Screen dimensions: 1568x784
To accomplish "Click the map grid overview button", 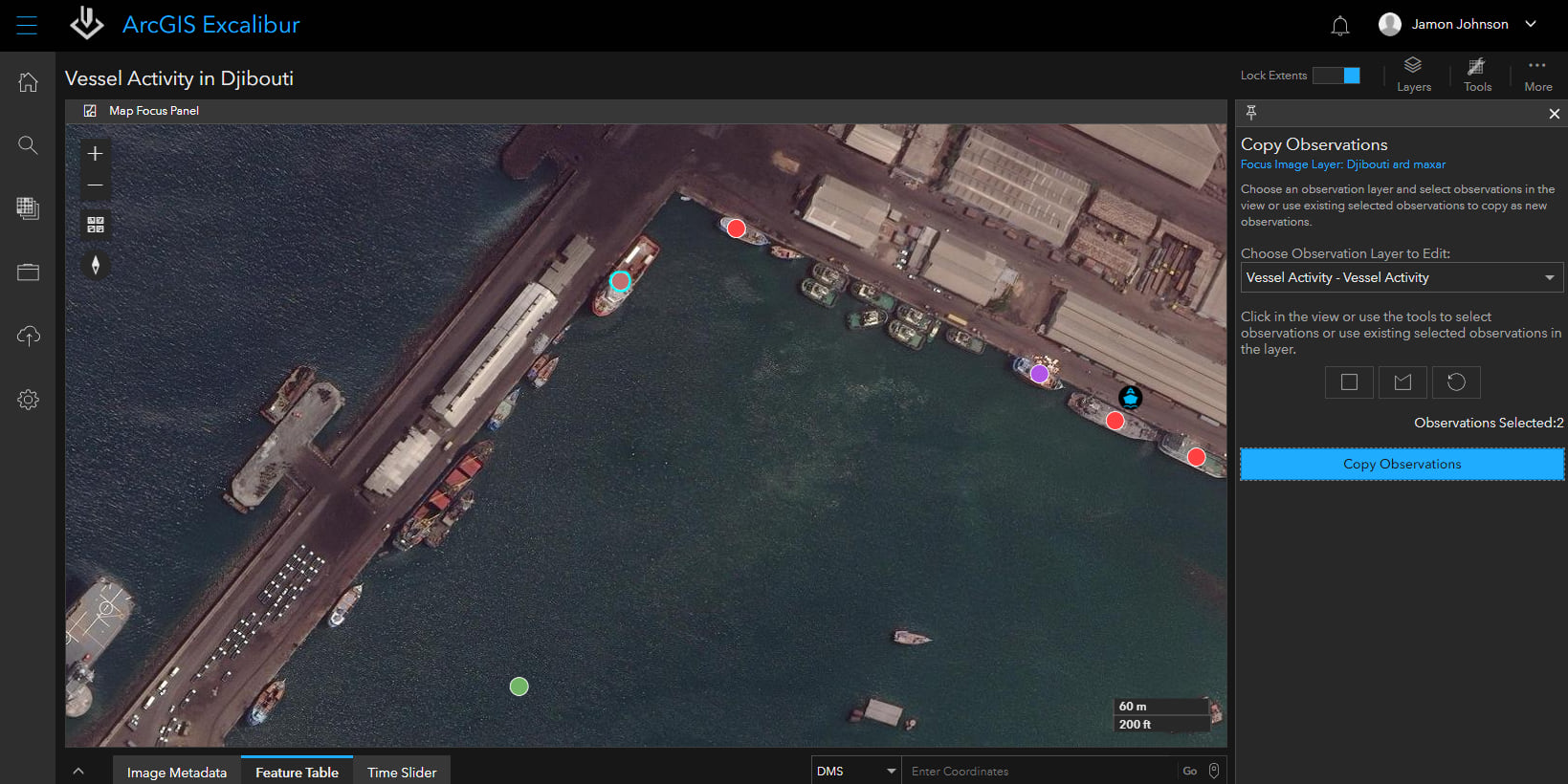I will click(x=95, y=225).
